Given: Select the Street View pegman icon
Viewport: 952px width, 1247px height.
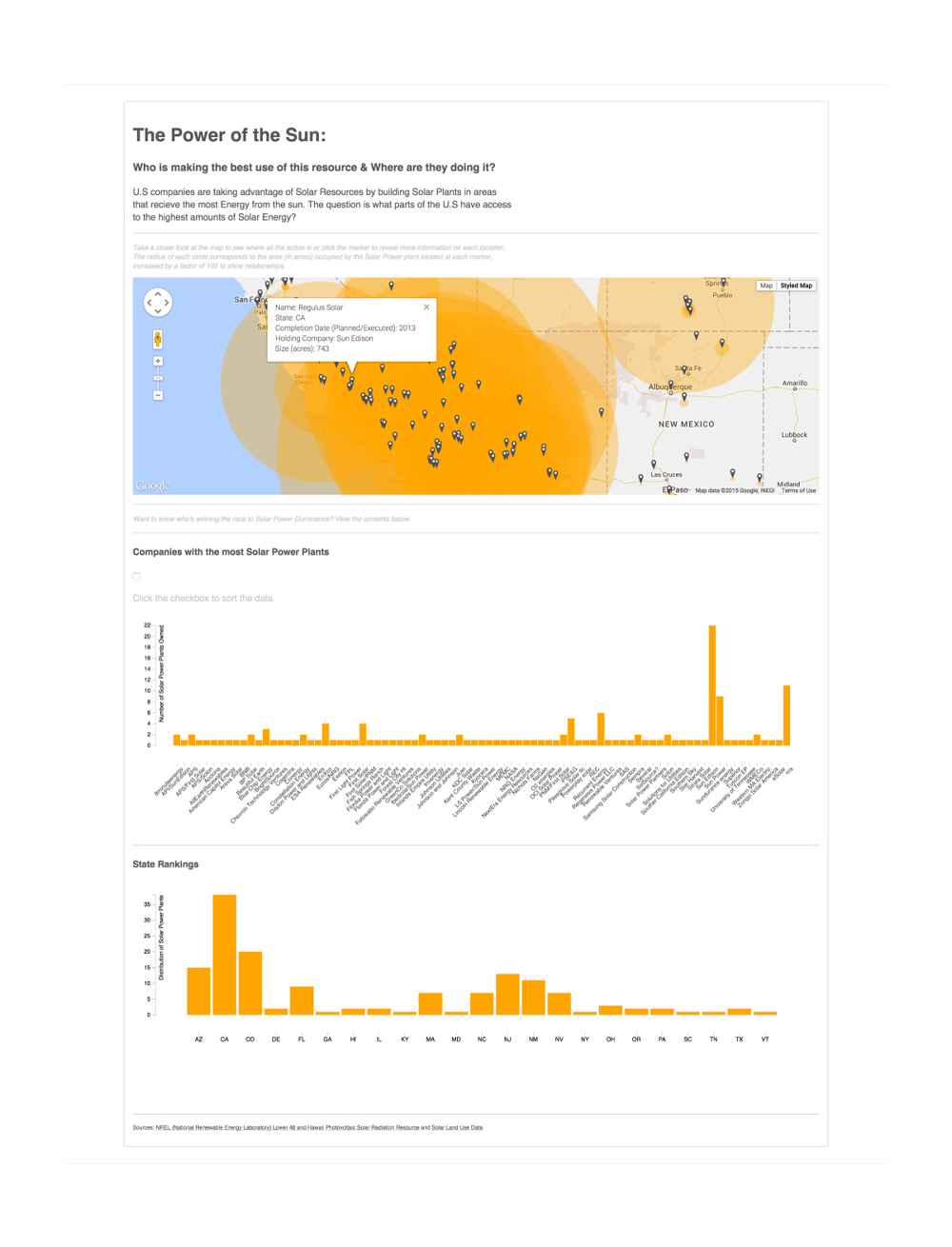Looking at the screenshot, I should click(158, 339).
